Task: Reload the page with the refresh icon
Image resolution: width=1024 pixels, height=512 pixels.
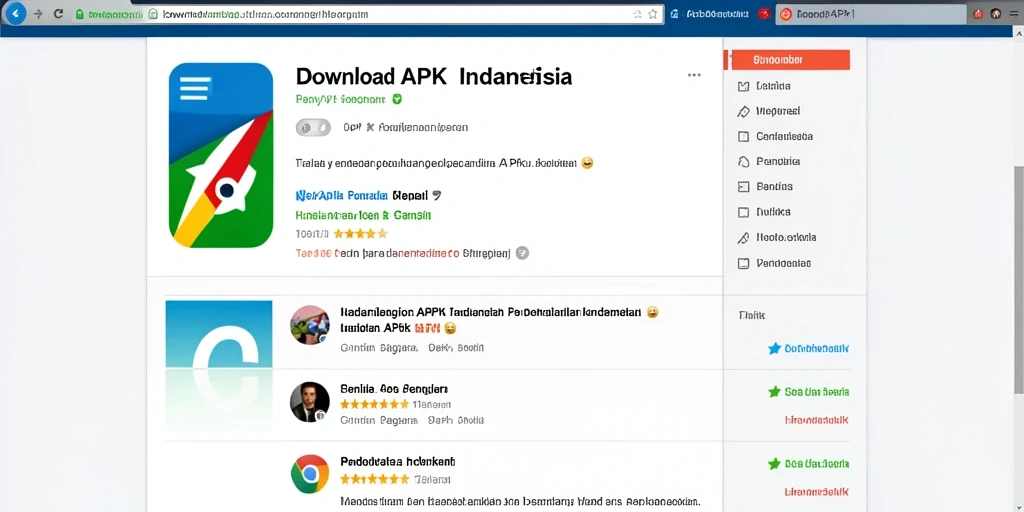Action: (58, 14)
